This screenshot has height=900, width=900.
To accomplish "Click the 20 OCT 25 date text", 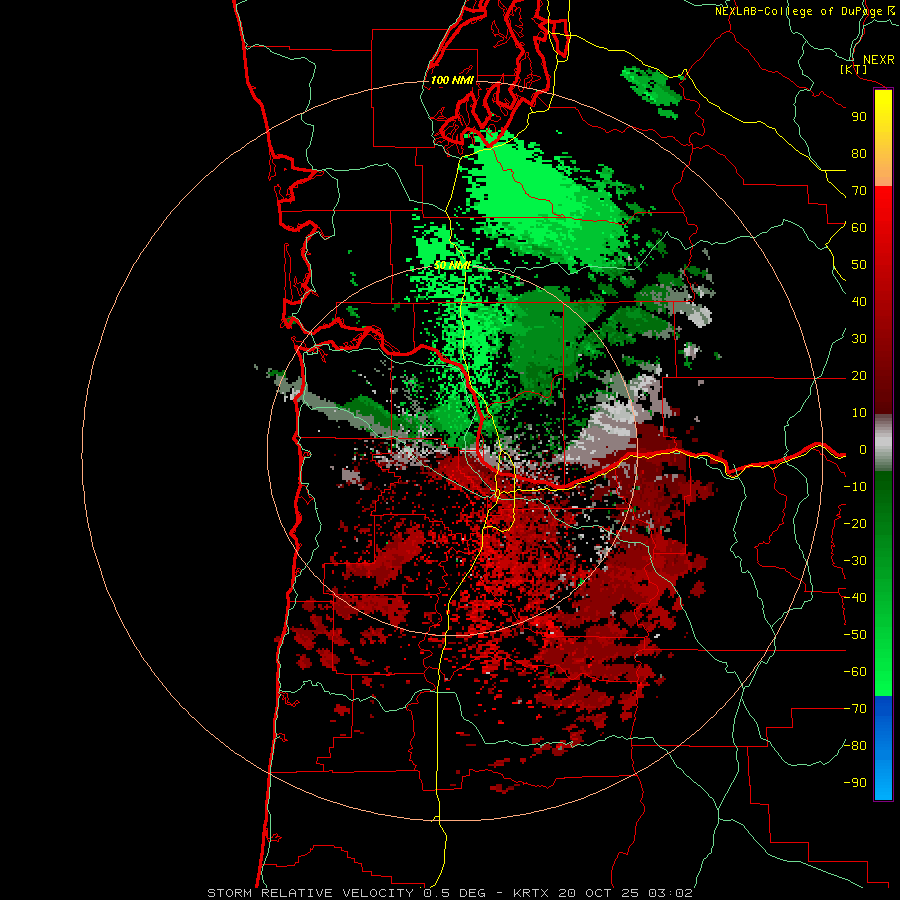I will coord(599,893).
